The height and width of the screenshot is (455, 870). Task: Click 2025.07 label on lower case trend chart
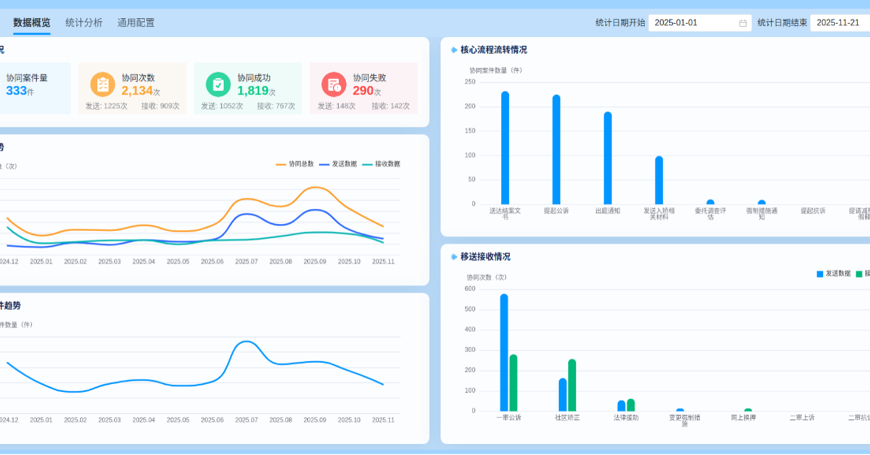point(246,420)
